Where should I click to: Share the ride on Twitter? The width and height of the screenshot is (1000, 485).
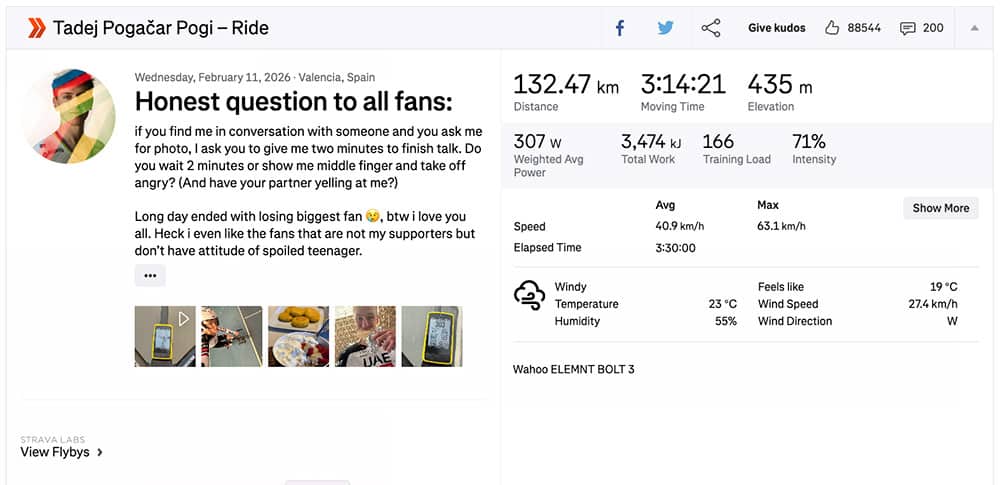pos(665,28)
